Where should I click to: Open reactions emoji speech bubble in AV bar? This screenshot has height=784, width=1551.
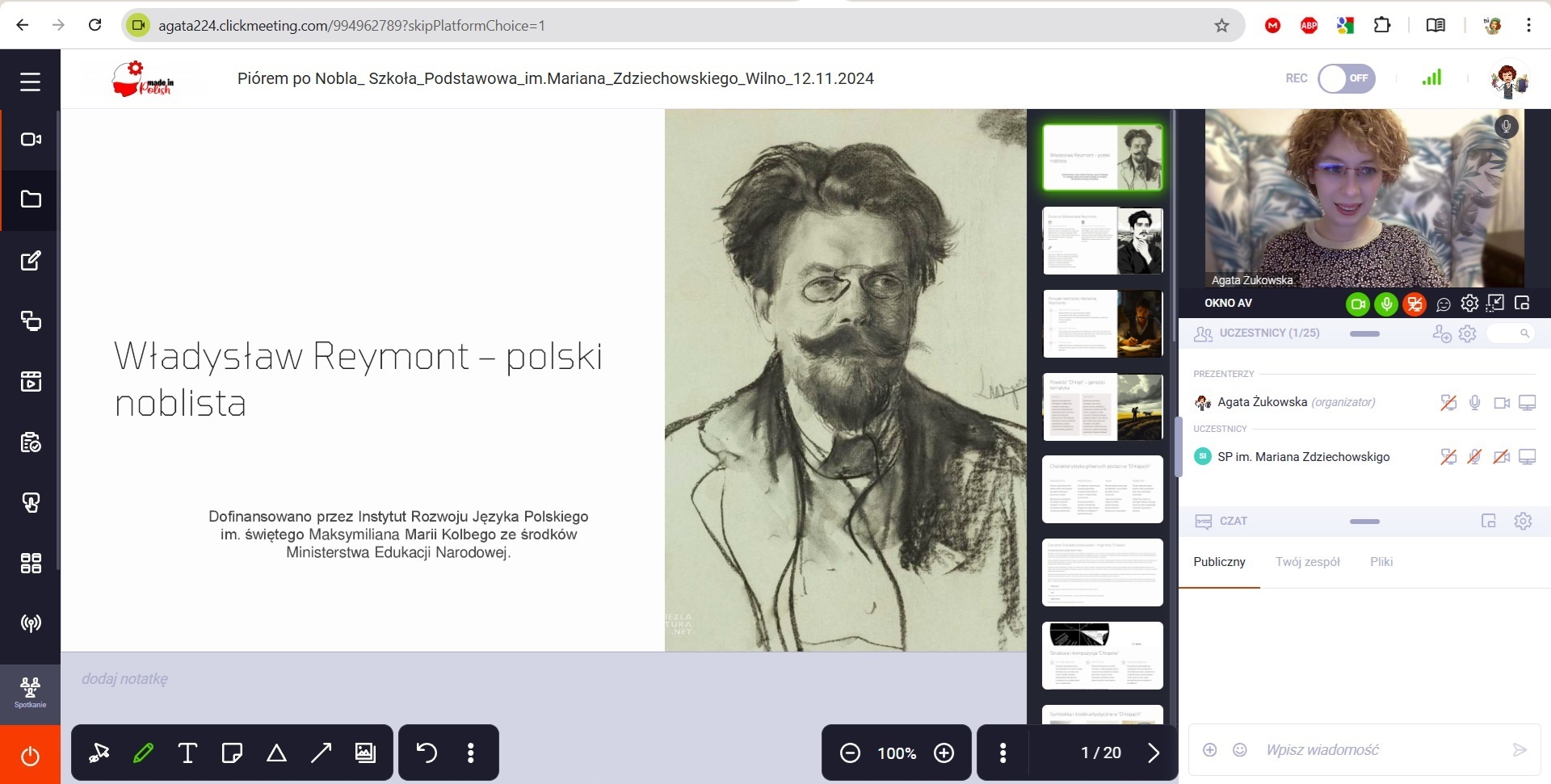tap(1443, 304)
